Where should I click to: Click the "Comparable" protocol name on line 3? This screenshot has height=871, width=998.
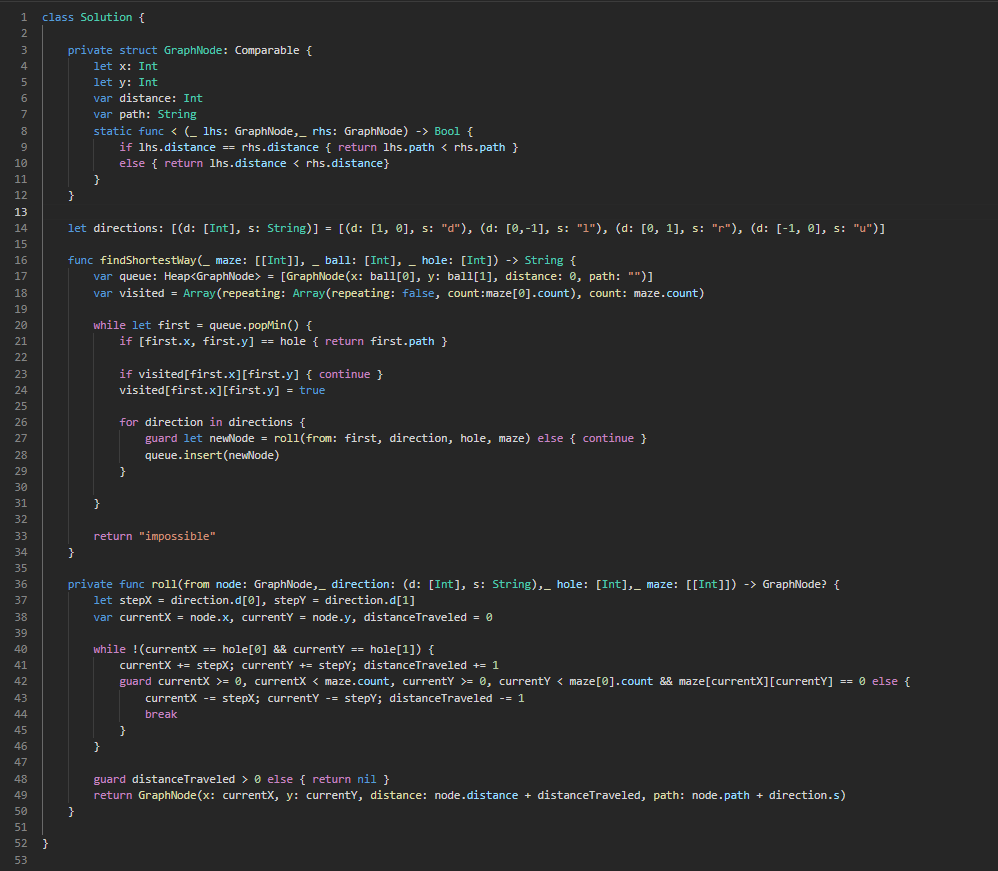(267, 50)
